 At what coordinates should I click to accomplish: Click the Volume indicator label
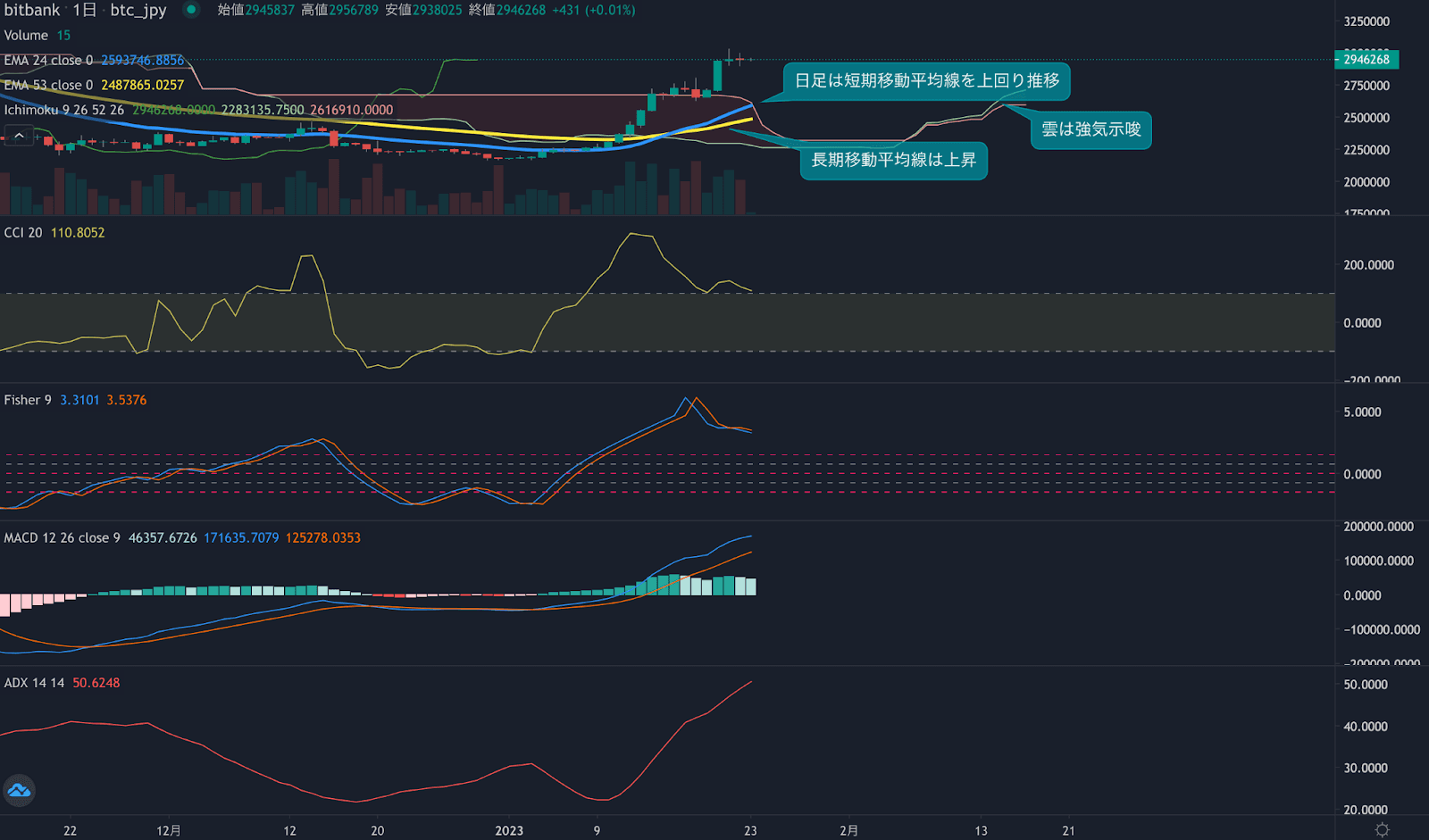pos(26,36)
